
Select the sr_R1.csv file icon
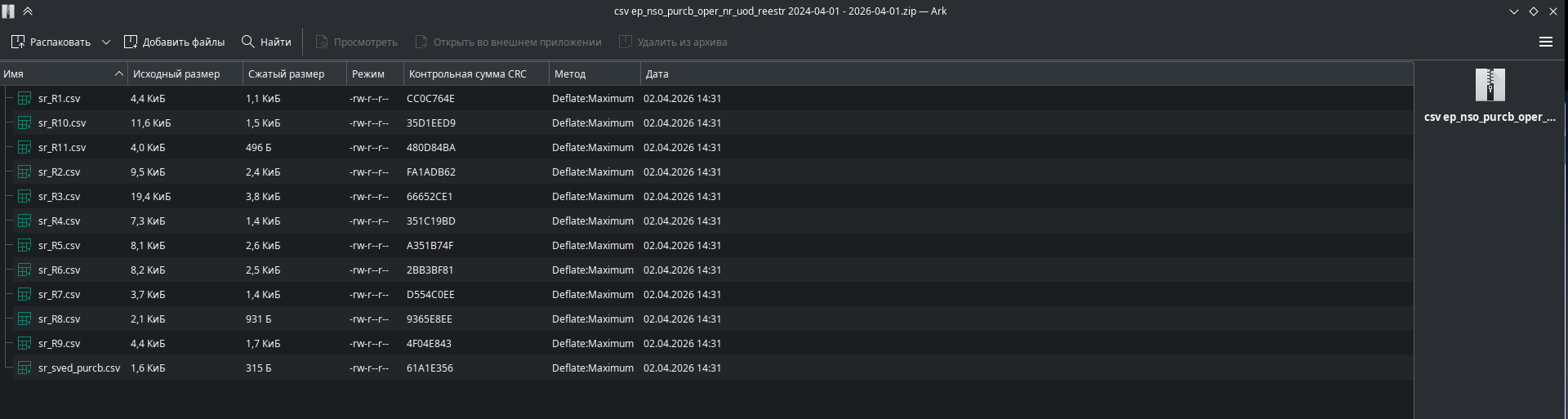24,99
